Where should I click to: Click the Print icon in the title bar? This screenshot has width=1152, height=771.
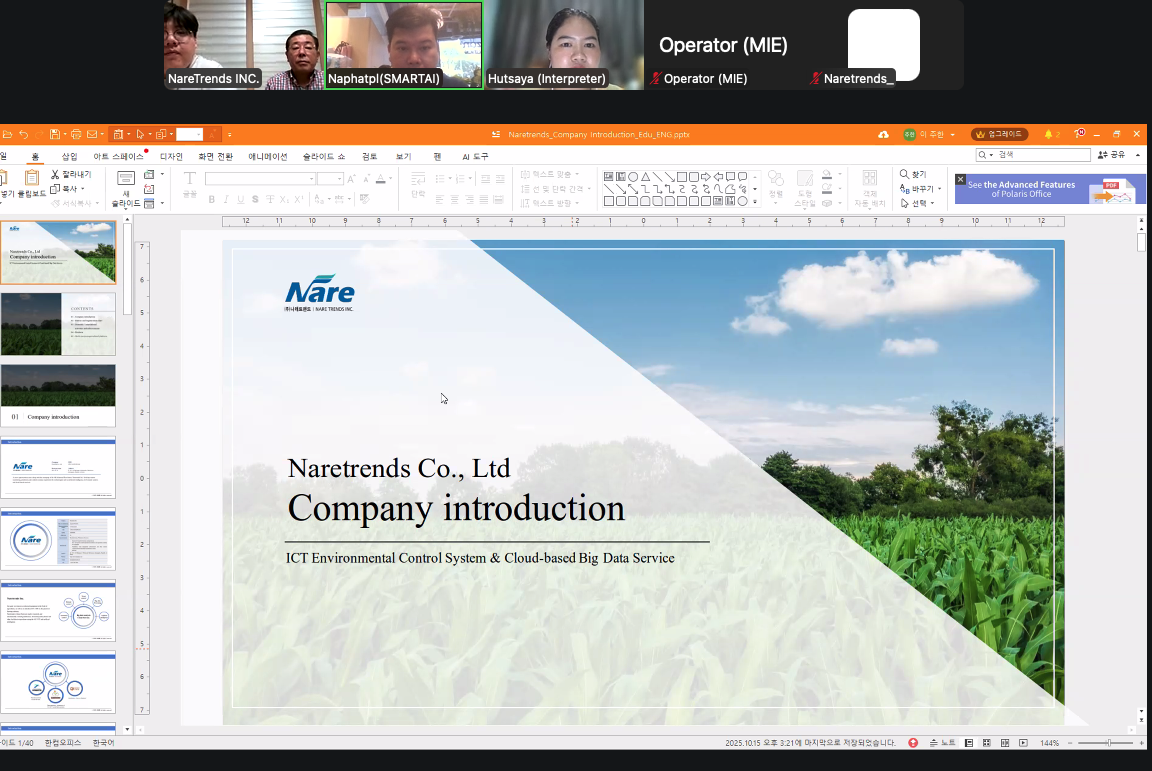[76, 134]
